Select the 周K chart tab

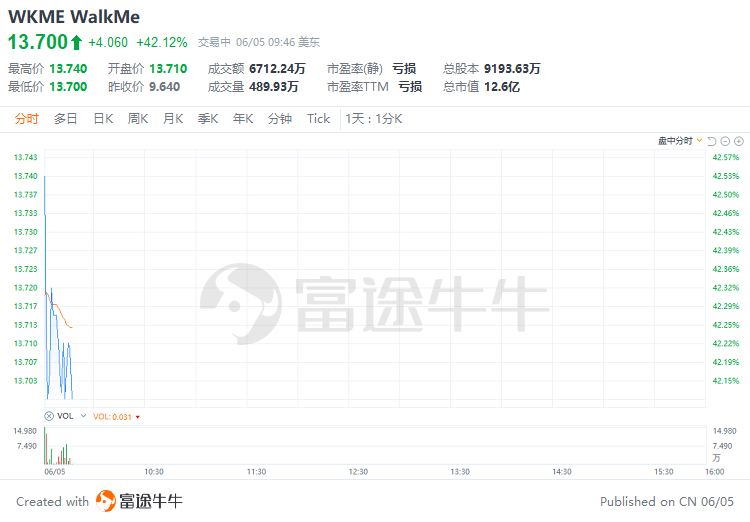[138, 119]
